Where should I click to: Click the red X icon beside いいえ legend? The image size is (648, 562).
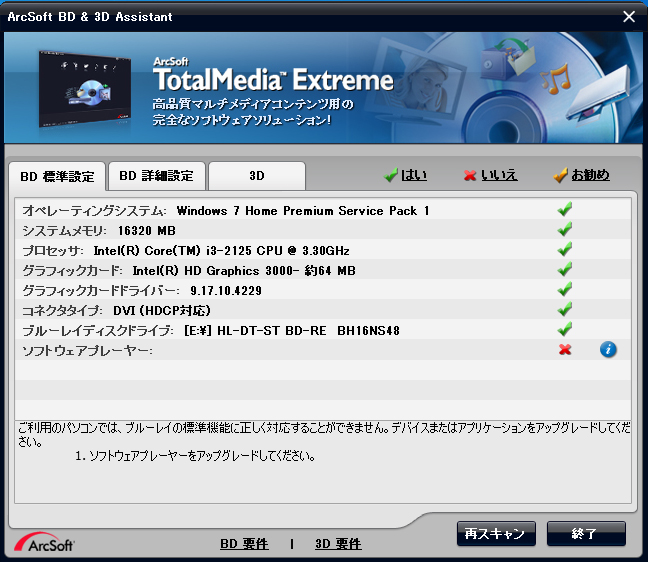click(x=470, y=176)
